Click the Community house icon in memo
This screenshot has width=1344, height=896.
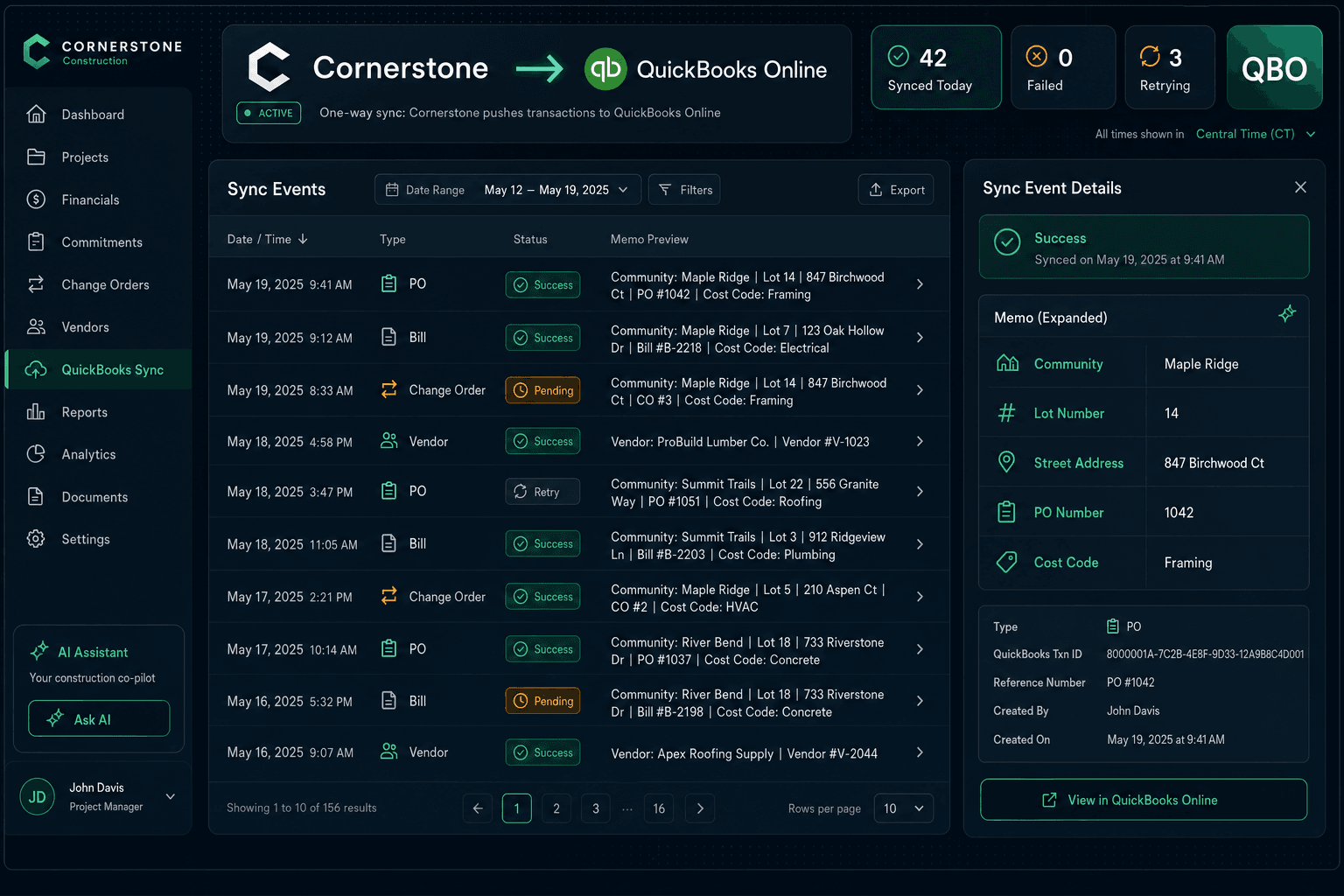[x=1007, y=363]
